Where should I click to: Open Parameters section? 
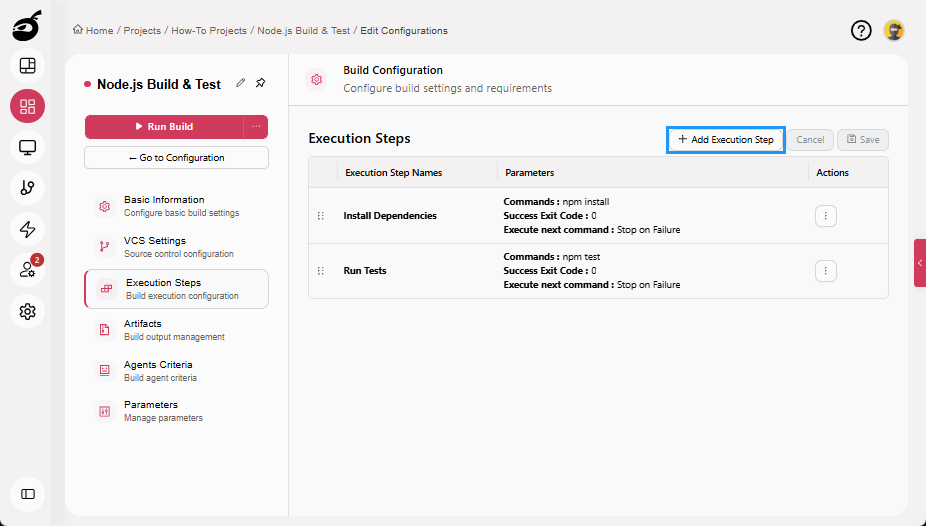click(177, 411)
